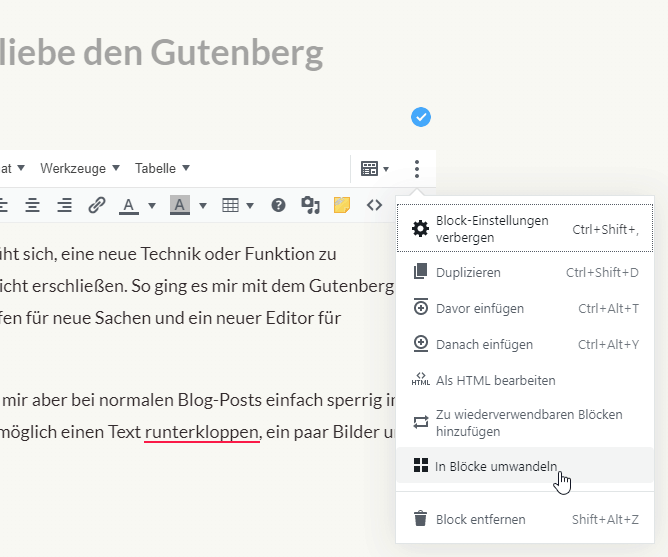Click the help question mark icon

279,205
